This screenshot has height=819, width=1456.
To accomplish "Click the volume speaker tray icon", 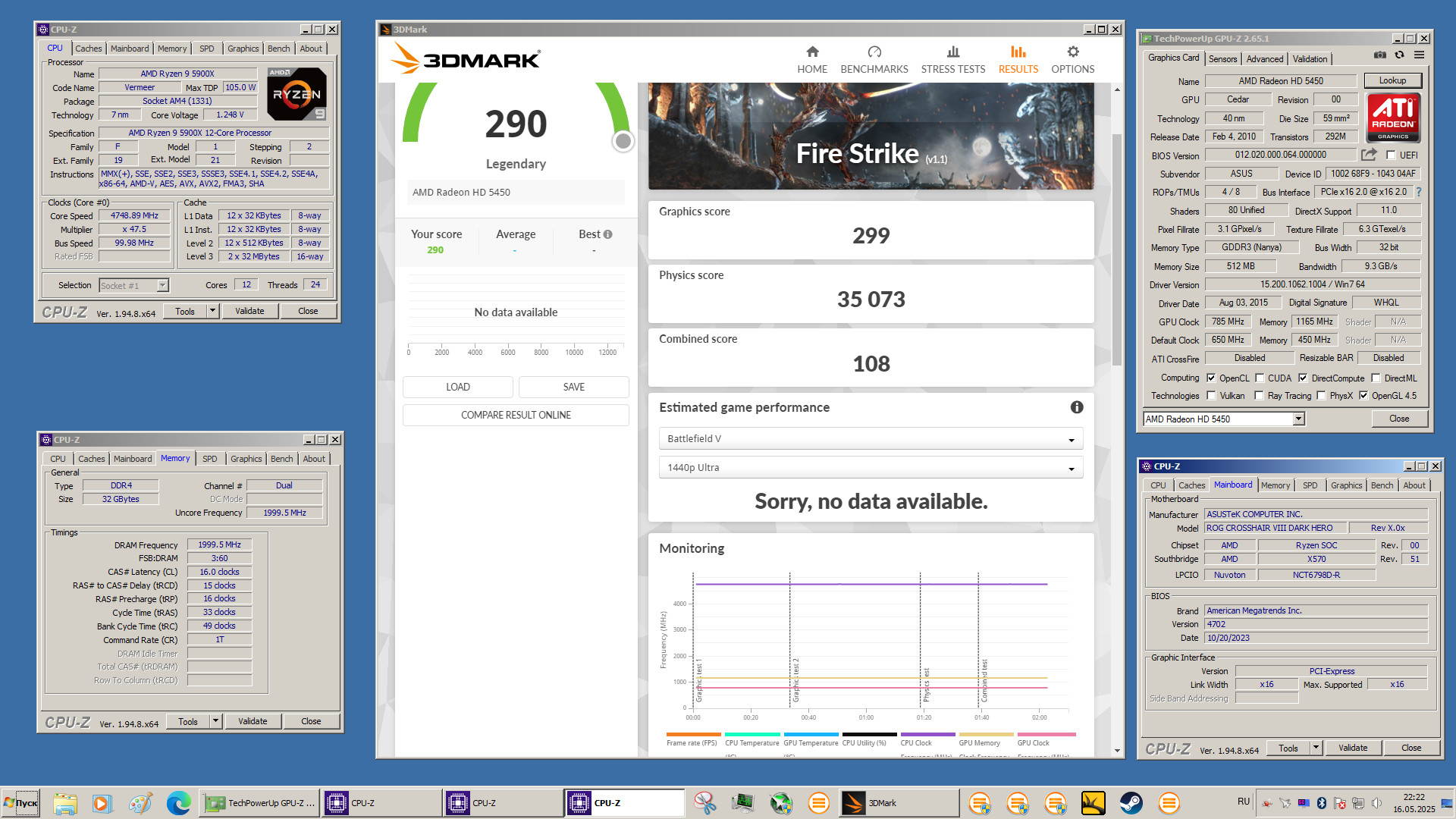I will pos(1376,803).
